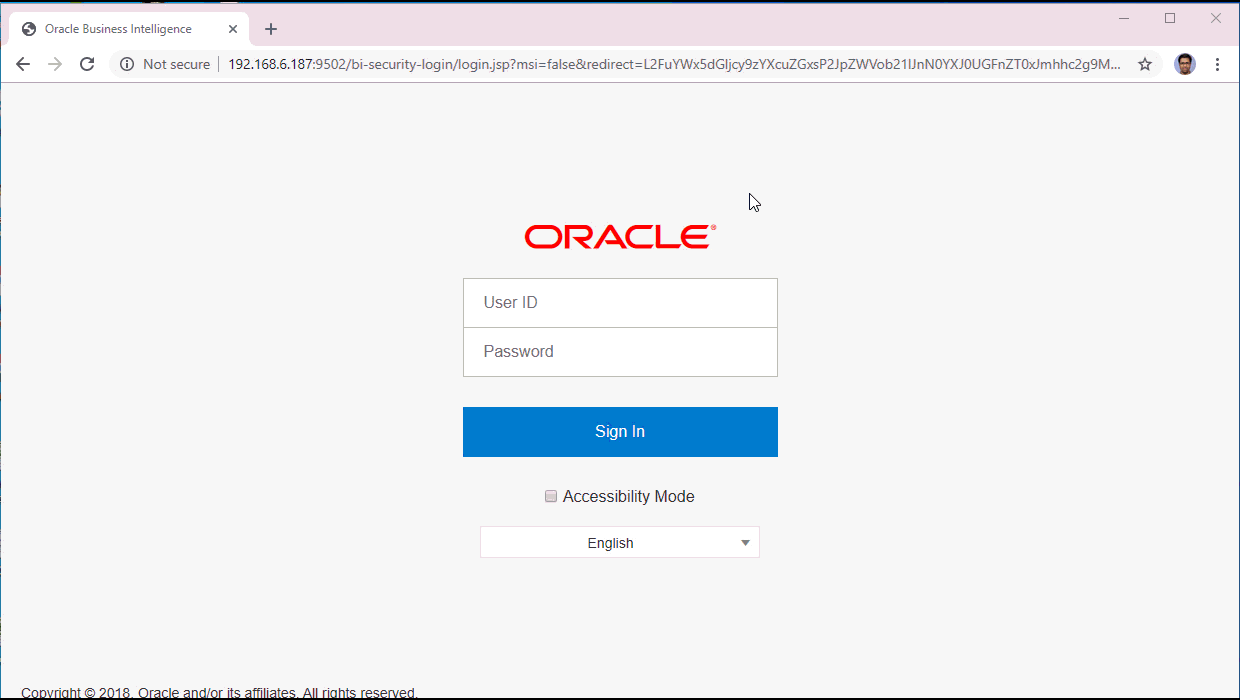The width and height of the screenshot is (1240, 700).
Task: Click the browser forward arrow
Action: (55, 64)
